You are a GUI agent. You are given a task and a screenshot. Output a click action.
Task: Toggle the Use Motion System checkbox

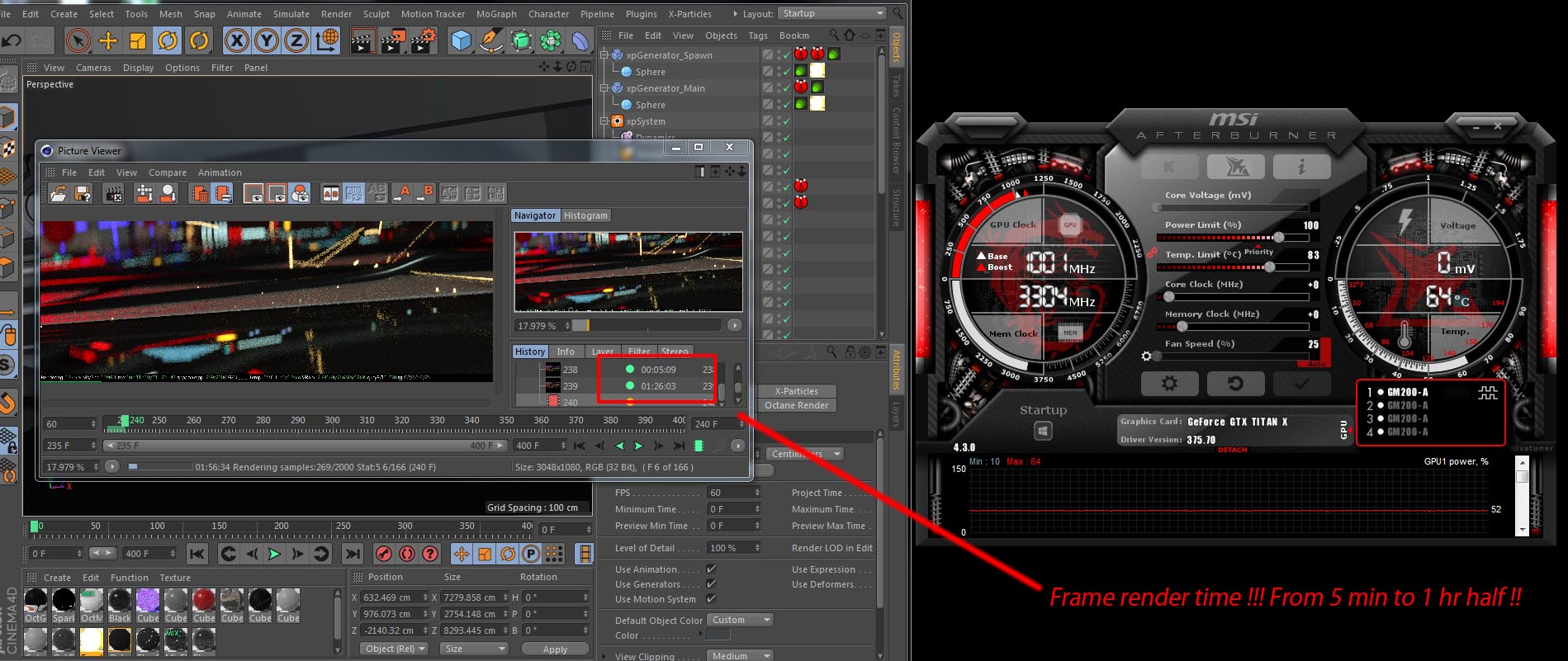point(711,599)
